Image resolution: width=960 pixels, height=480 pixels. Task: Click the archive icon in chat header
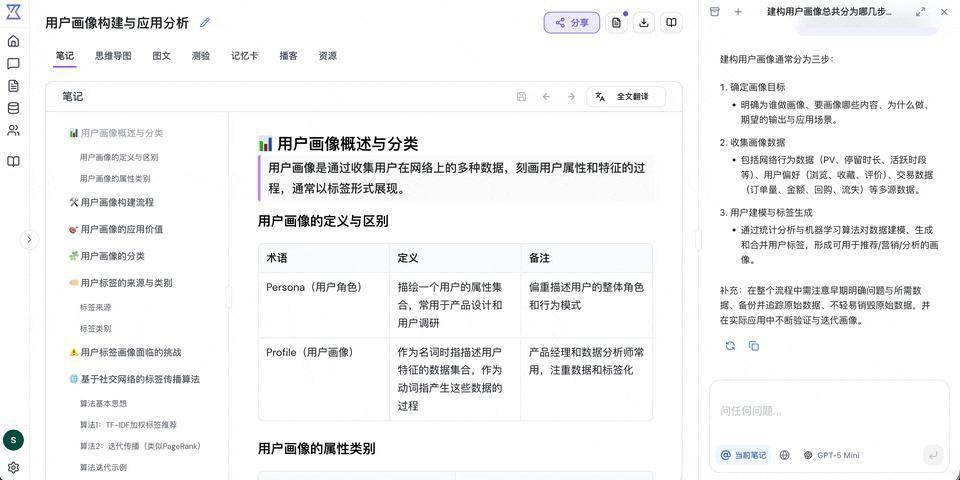pyautogui.click(x=714, y=11)
